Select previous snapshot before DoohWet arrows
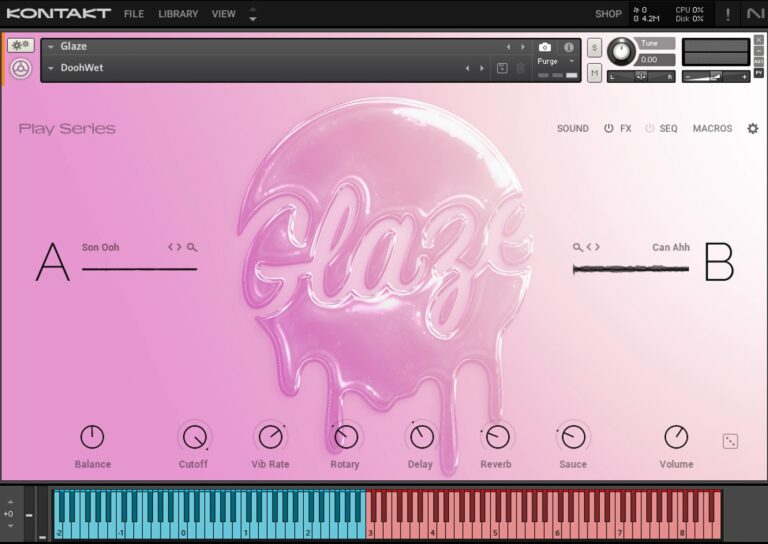This screenshot has height=544, width=768. pyautogui.click(x=467, y=68)
